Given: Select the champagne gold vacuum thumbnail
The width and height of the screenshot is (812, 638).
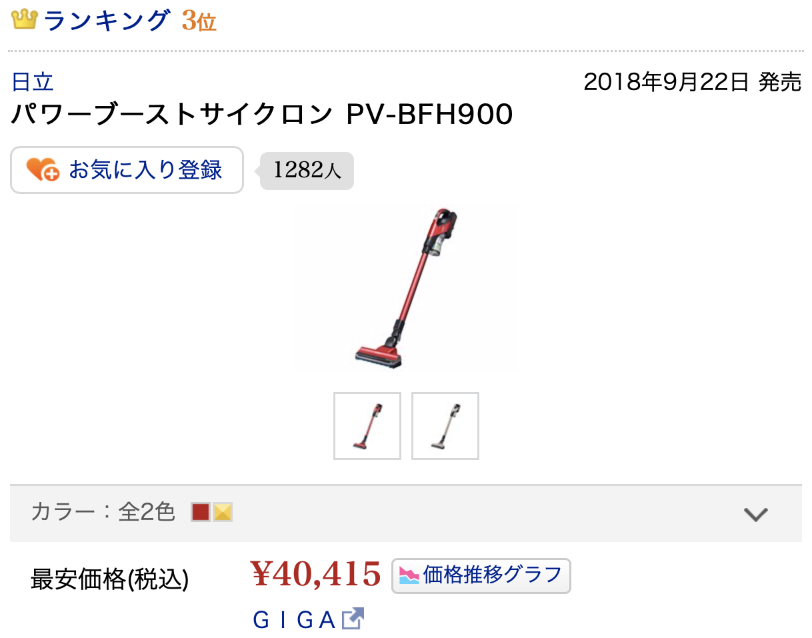Looking at the screenshot, I should tap(445, 426).
